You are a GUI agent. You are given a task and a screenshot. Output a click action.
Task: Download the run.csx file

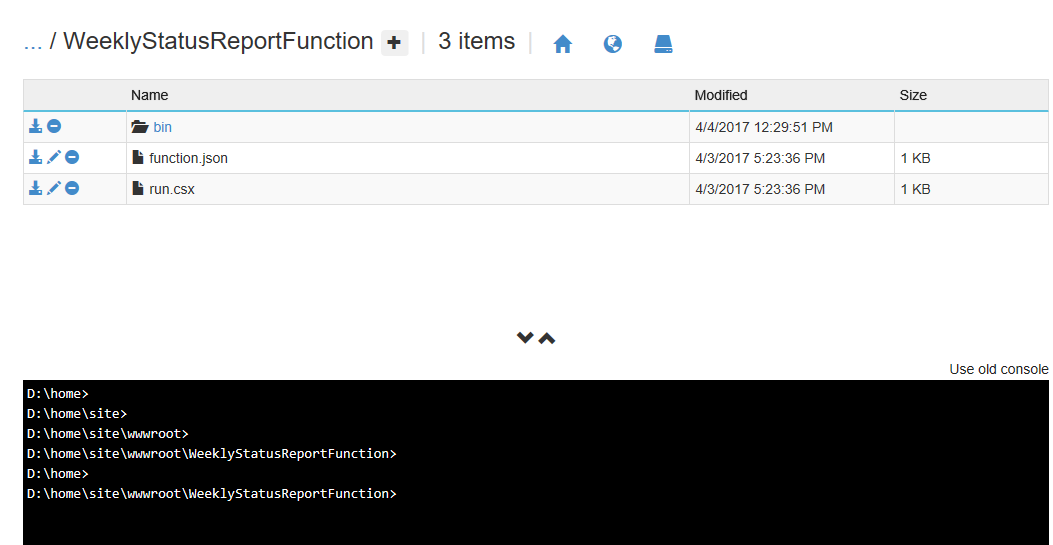tap(35, 188)
